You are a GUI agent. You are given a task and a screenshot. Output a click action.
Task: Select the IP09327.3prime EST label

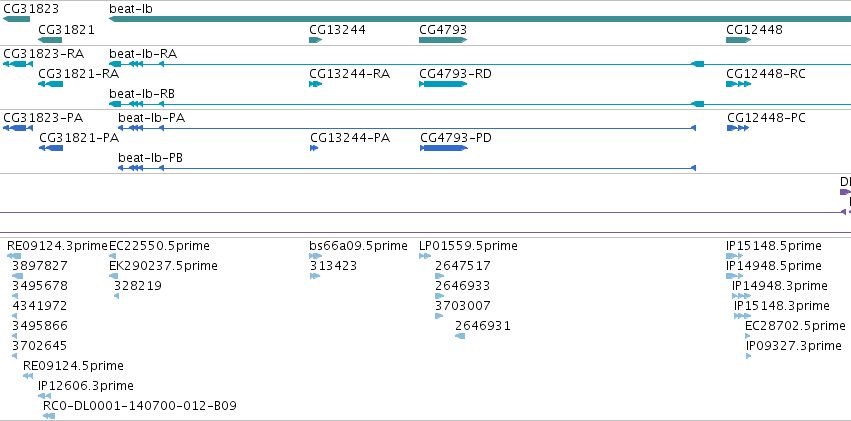click(x=794, y=346)
